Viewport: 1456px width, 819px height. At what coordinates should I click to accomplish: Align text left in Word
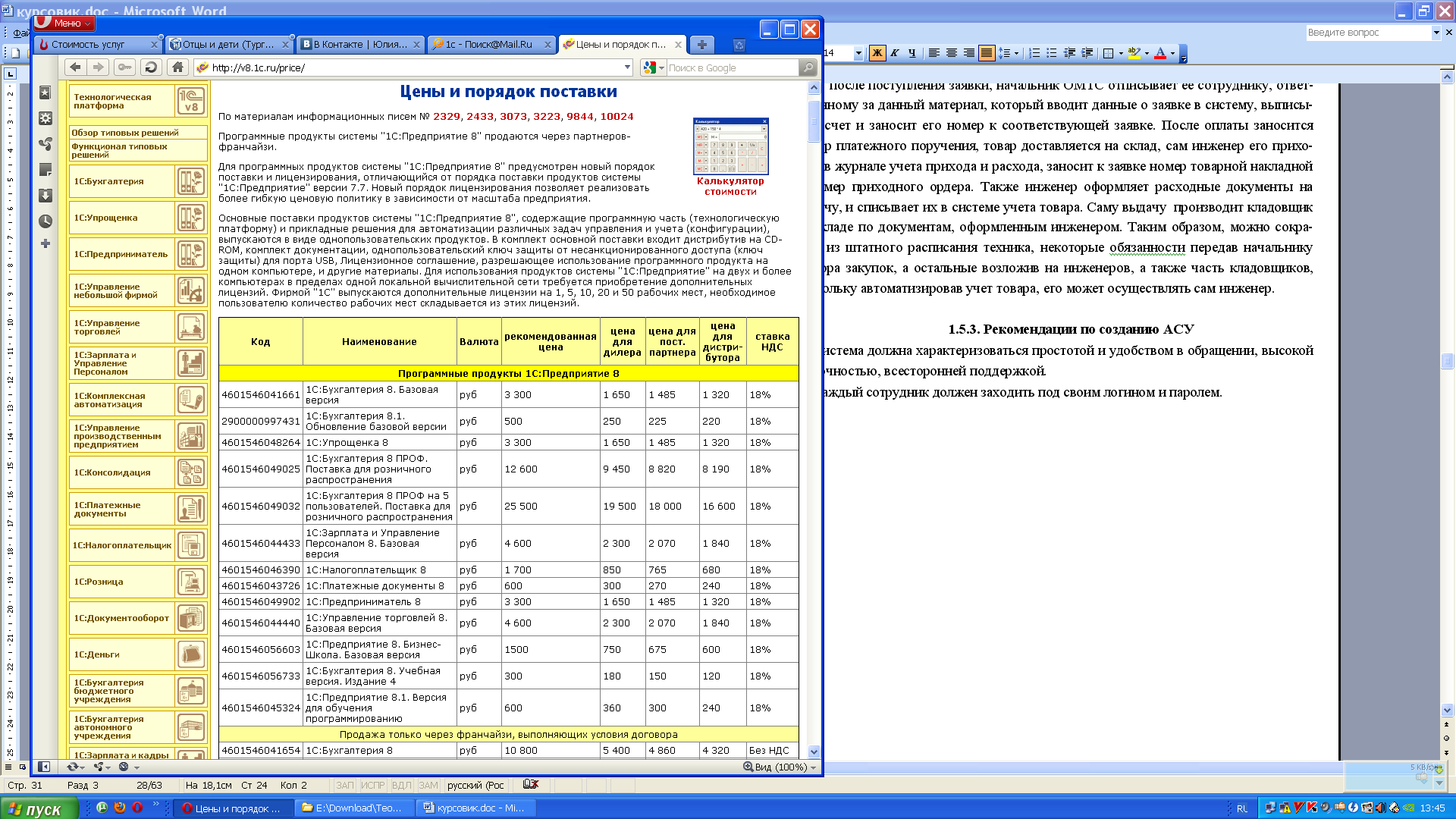[x=934, y=53]
